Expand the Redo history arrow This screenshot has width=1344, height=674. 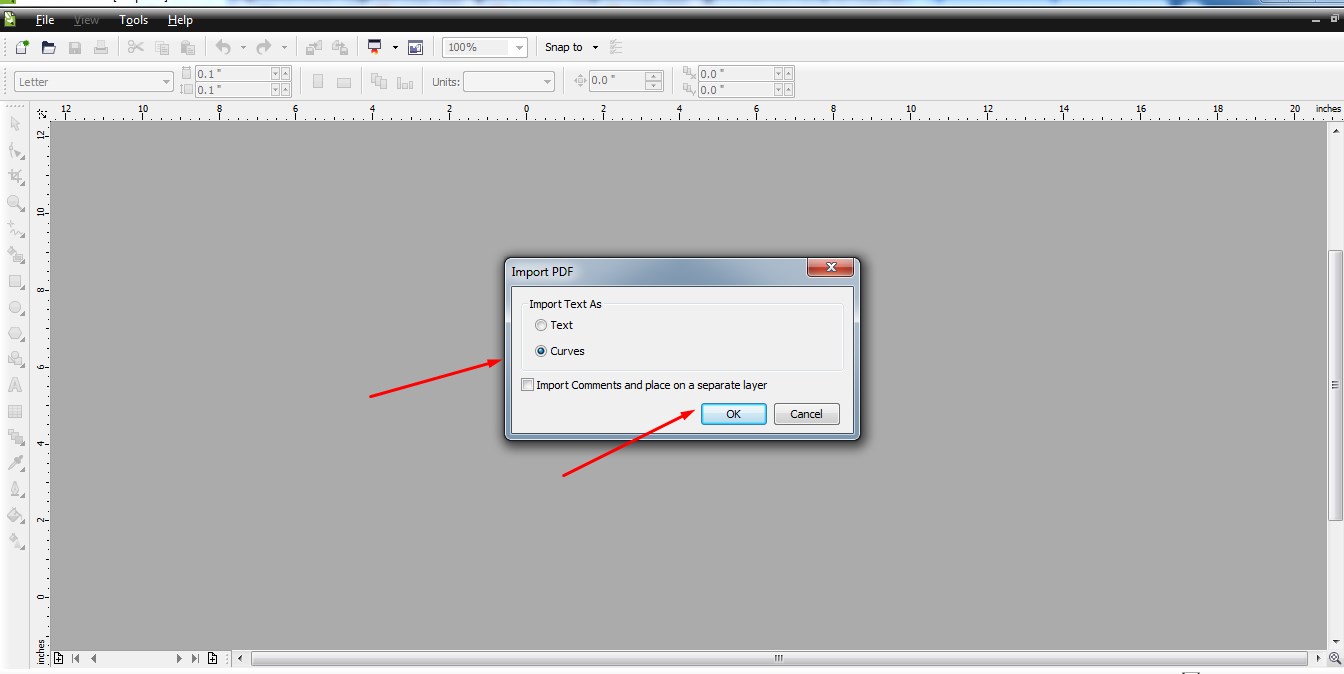[284, 47]
